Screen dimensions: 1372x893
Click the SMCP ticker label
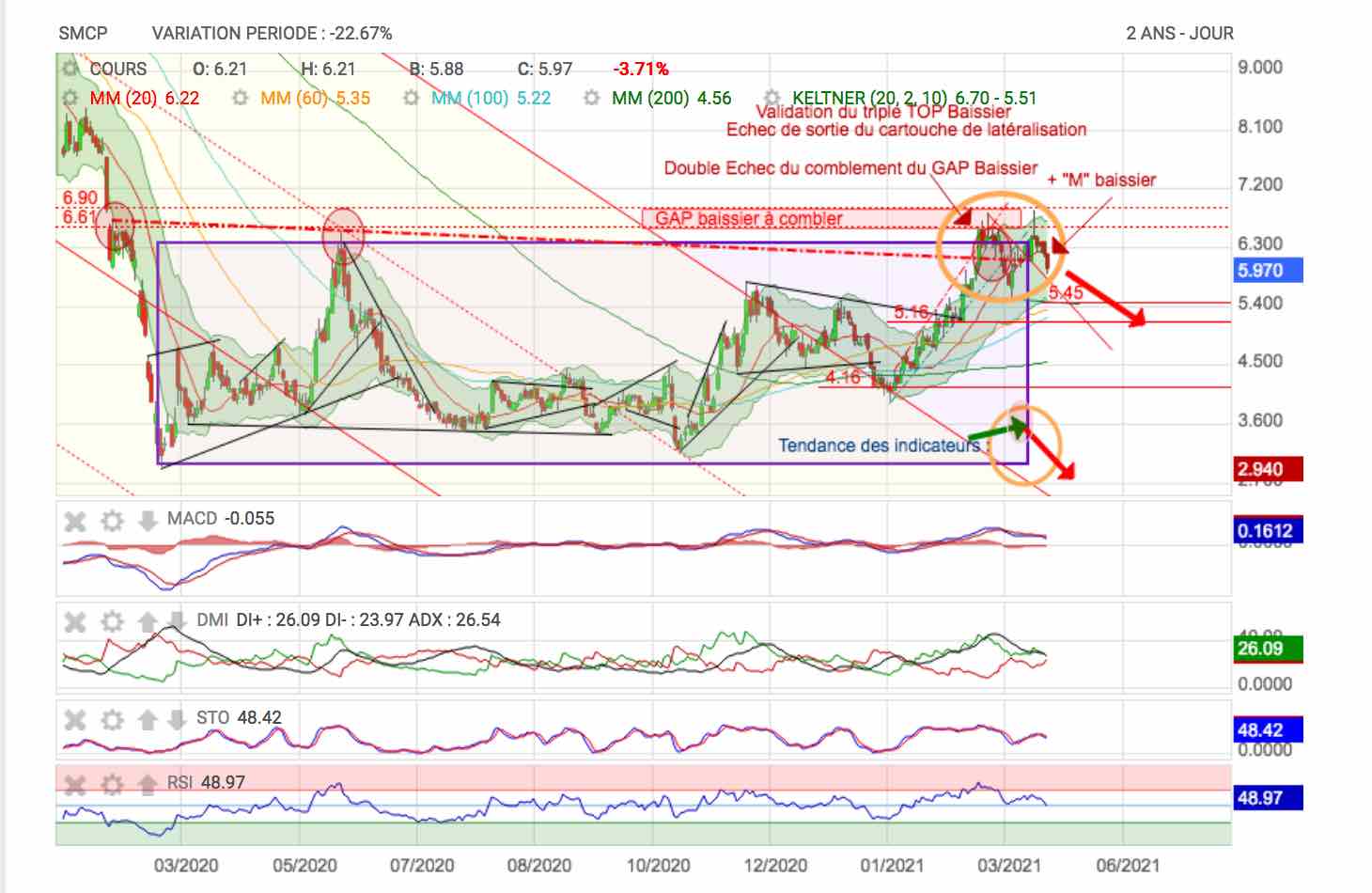pyautogui.click(x=83, y=33)
